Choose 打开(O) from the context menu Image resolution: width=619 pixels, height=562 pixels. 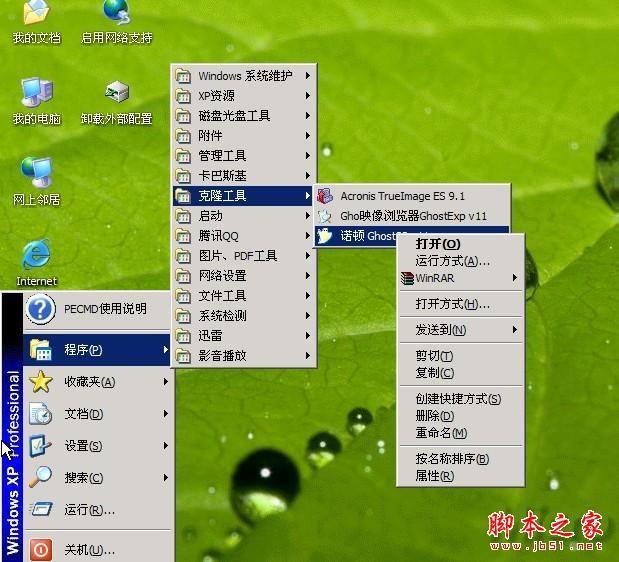click(x=461, y=244)
